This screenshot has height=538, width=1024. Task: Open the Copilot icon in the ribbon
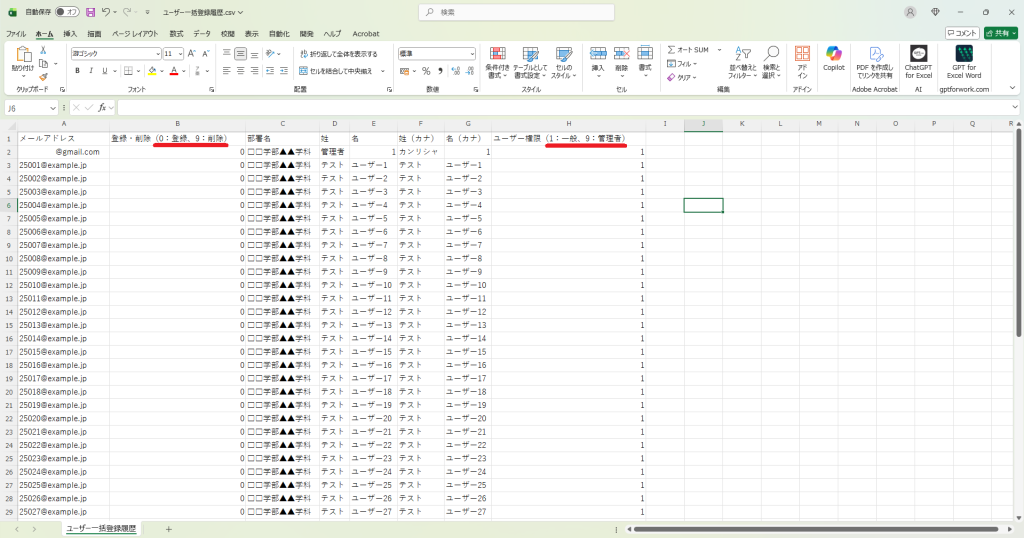833,58
